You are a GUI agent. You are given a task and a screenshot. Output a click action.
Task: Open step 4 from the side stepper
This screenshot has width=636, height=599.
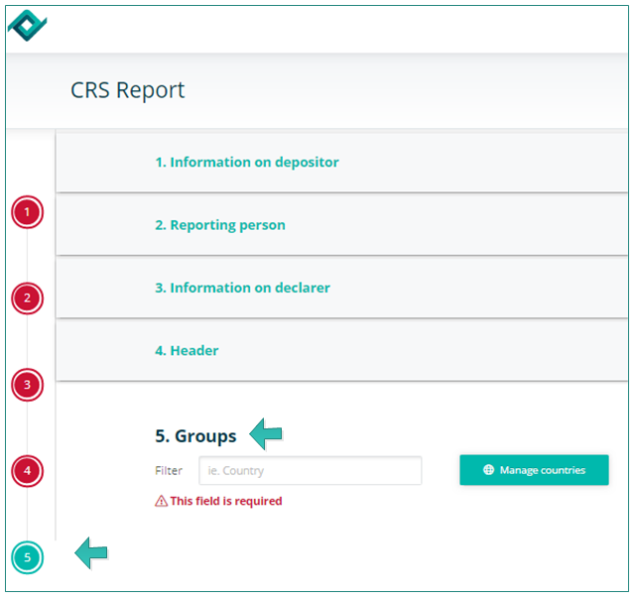pyautogui.click(x=28, y=470)
